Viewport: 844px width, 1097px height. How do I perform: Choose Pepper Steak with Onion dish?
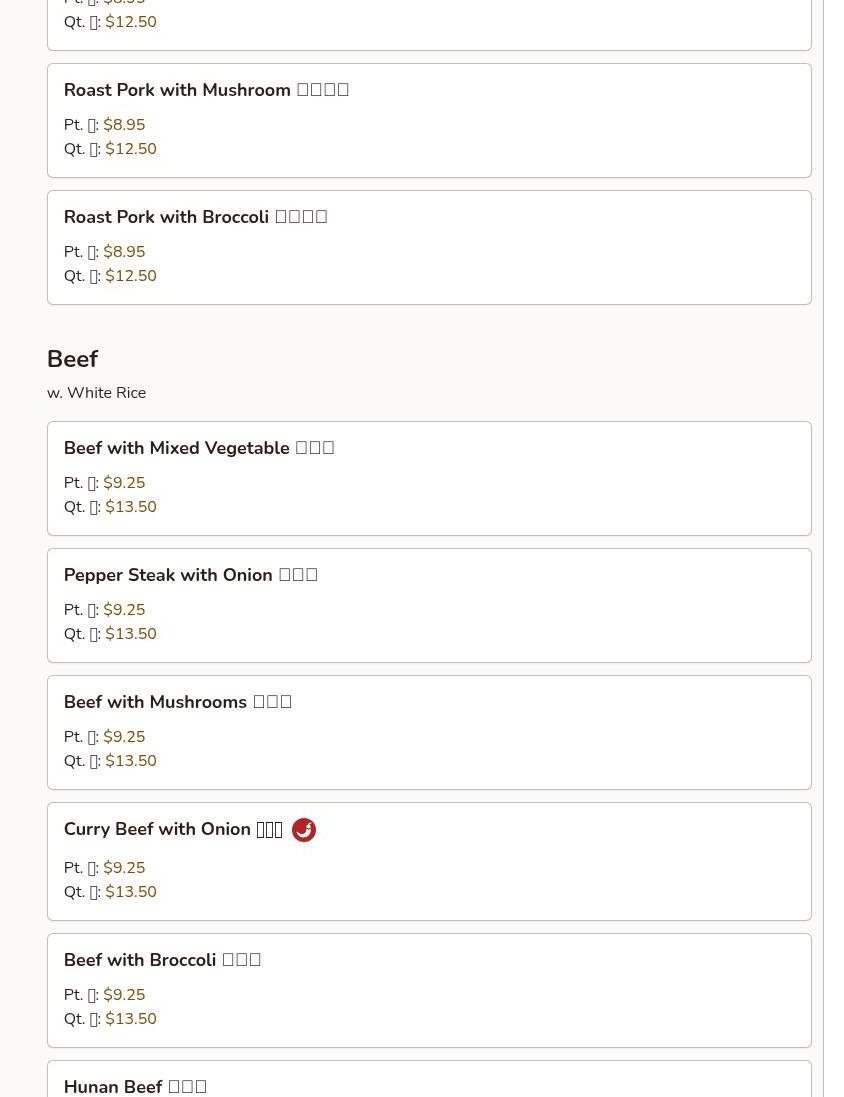click(x=190, y=575)
